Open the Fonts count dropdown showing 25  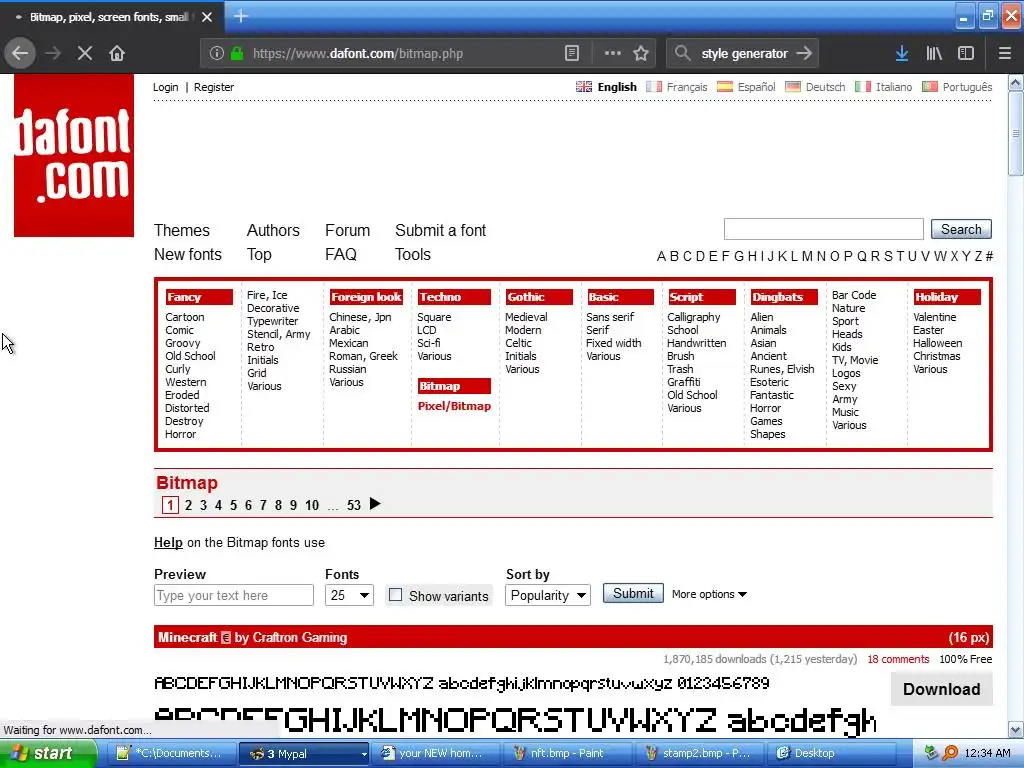(349, 596)
